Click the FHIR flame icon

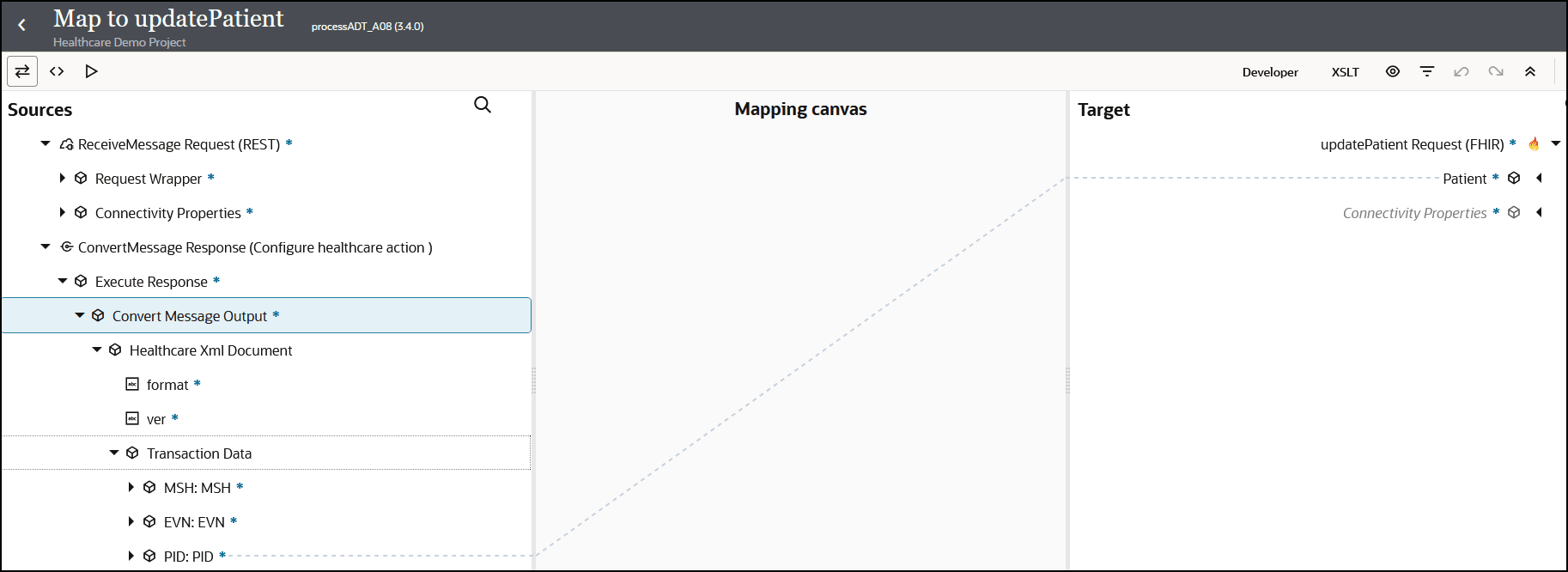(x=1534, y=143)
